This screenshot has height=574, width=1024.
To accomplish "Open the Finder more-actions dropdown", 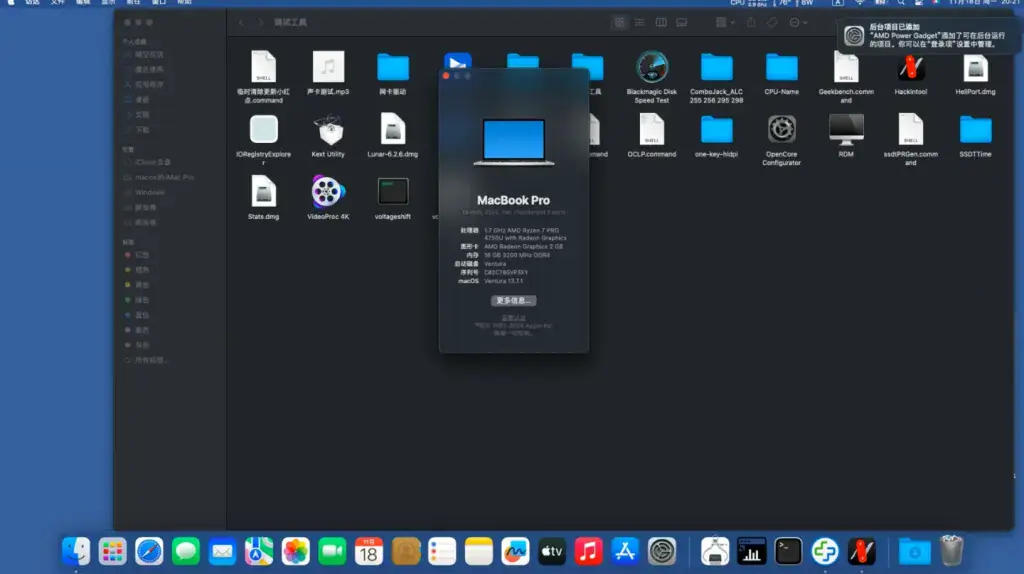I will point(798,22).
